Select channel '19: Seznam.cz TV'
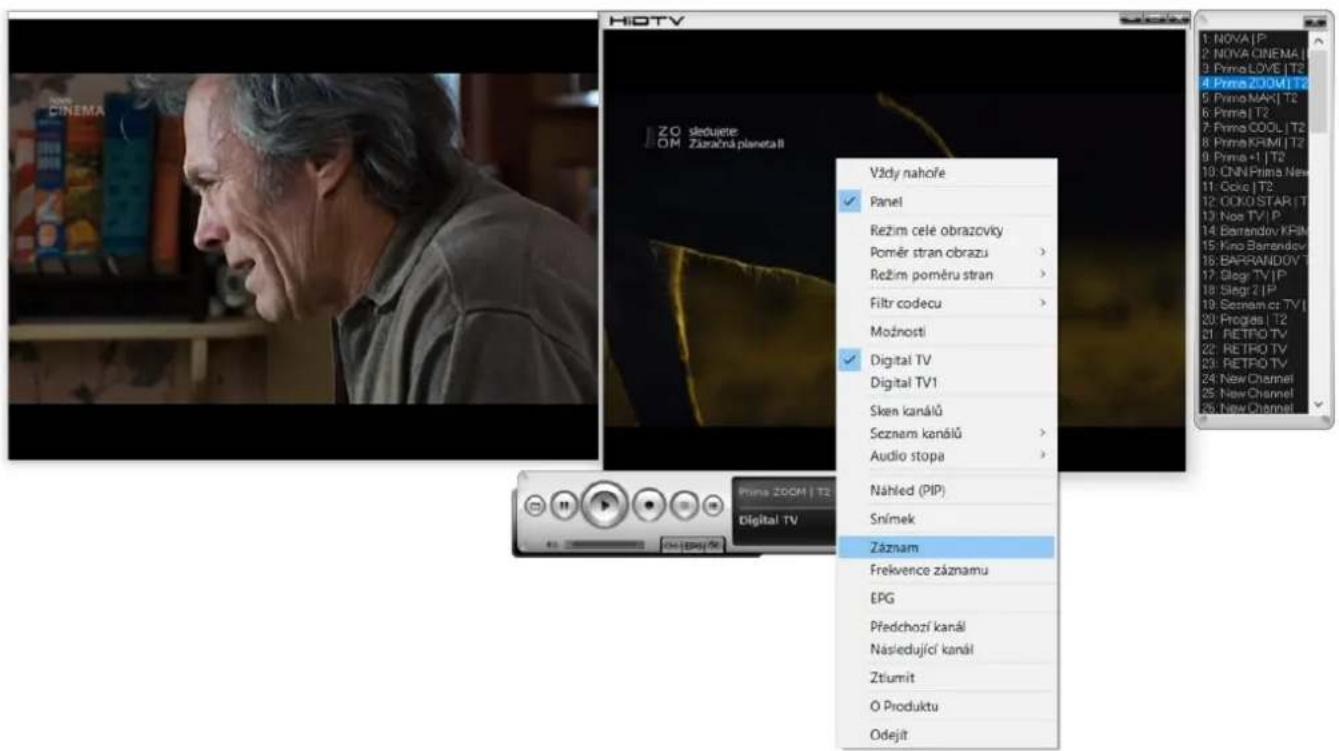 [1255, 304]
